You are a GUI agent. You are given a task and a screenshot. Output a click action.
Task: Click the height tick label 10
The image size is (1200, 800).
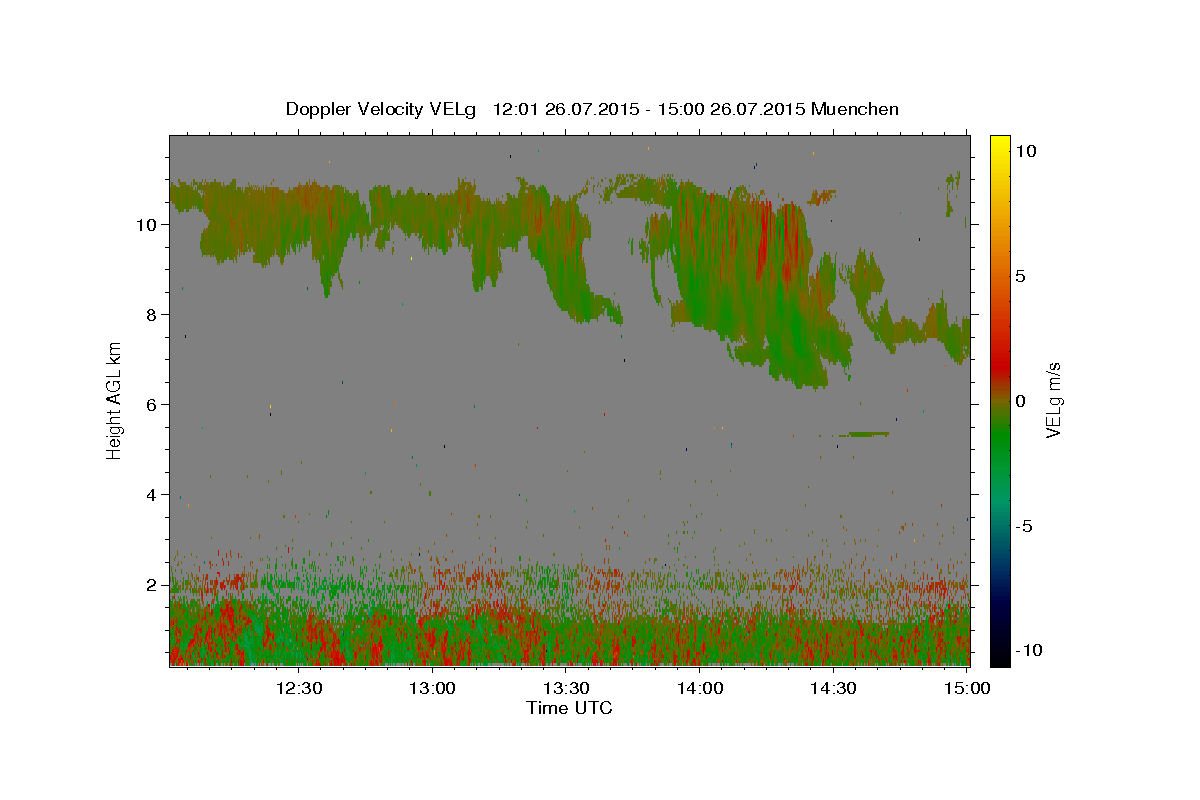(x=147, y=225)
